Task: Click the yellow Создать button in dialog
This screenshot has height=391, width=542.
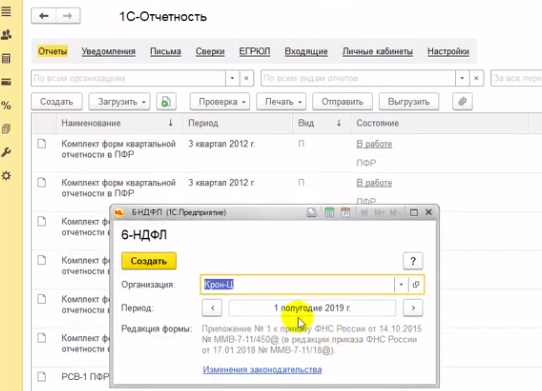Action: point(149,261)
